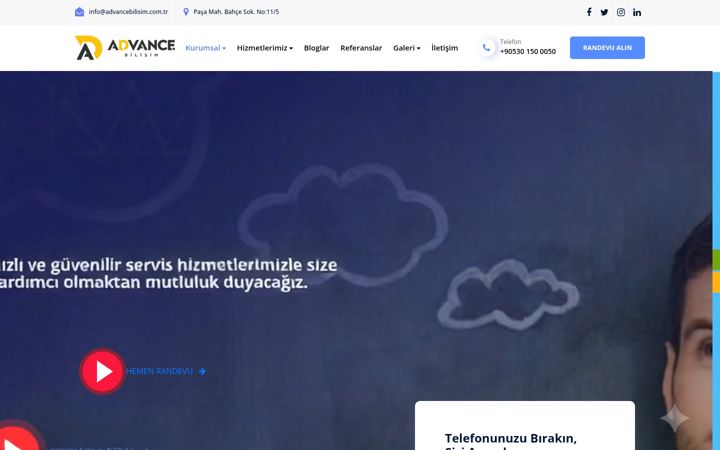
Task: Click the RANDEVU ALIN button
Action: pyautogui.click(x=607, y=48)
